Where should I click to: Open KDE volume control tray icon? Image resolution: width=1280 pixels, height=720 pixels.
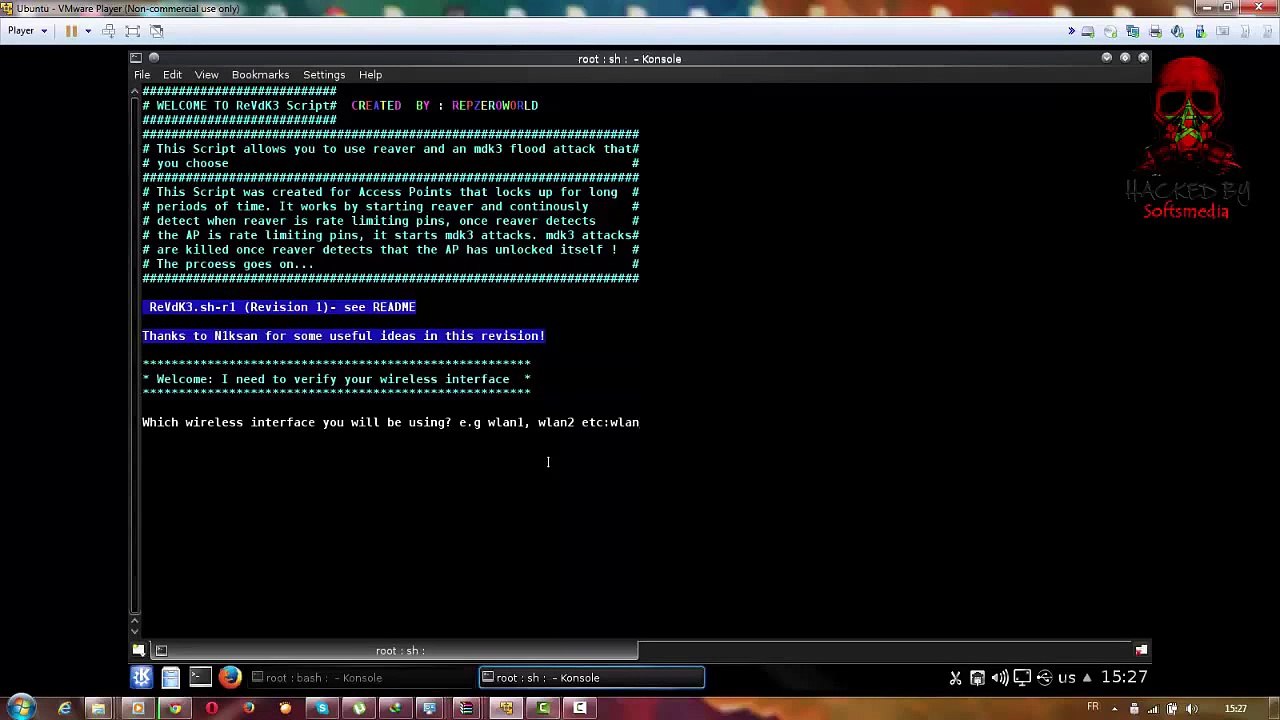click(x=999, y=678)
